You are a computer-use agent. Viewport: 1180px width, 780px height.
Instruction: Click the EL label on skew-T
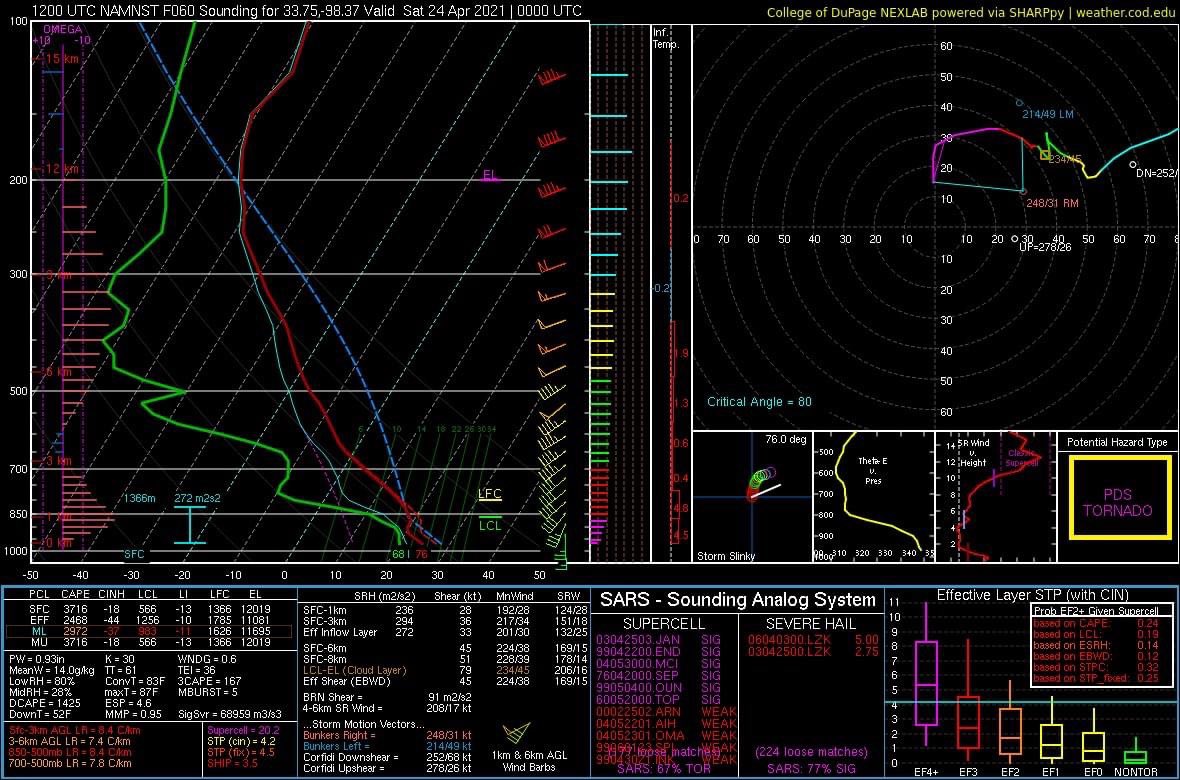tap(491, 175)
